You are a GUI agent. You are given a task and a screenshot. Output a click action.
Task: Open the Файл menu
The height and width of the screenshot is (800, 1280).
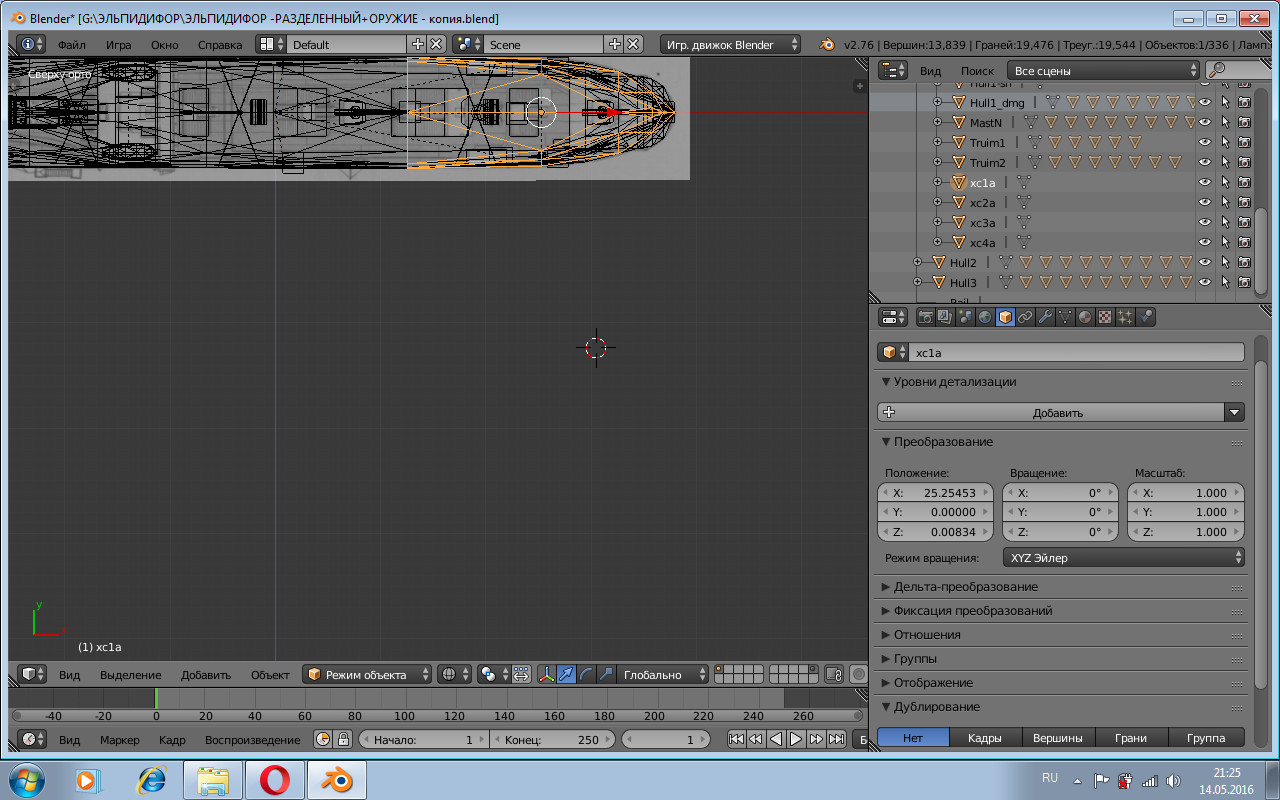click(71, 45)
